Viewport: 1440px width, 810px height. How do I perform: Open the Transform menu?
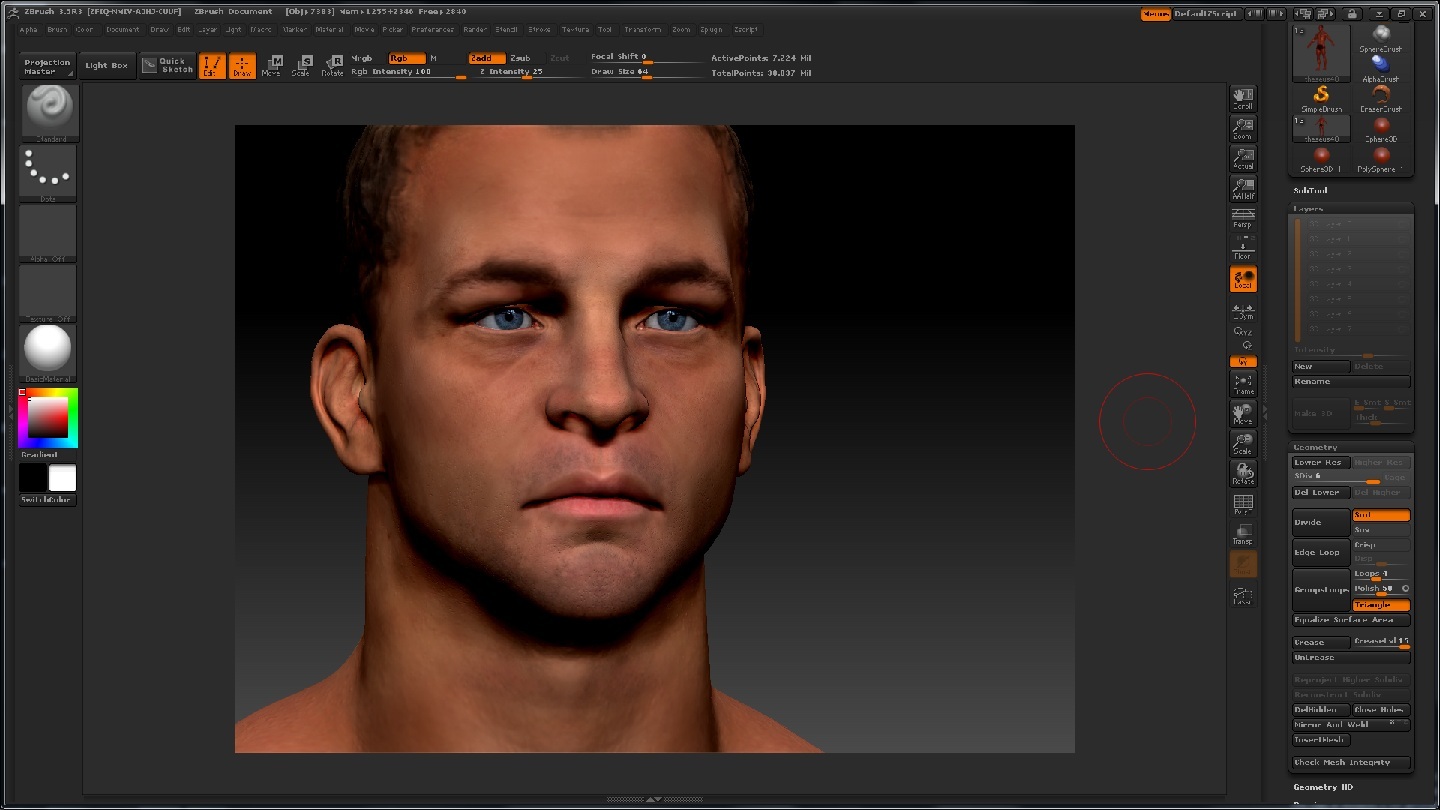coord(643,30)
